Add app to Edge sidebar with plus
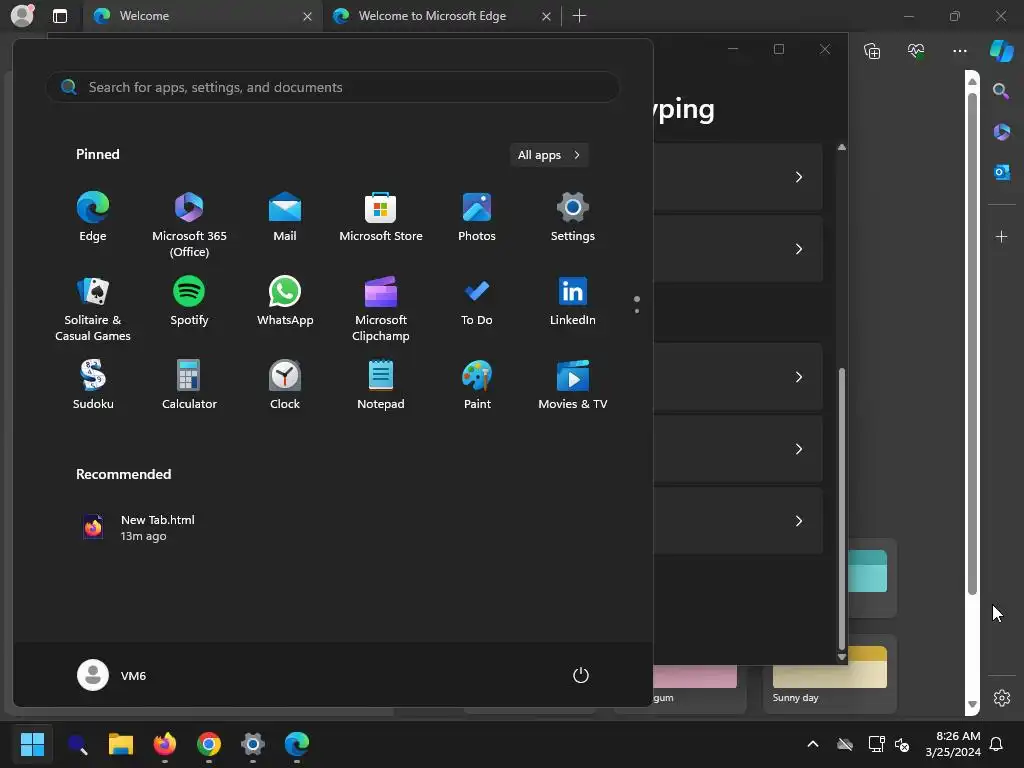1024x768 pixels. [1001, 236]
